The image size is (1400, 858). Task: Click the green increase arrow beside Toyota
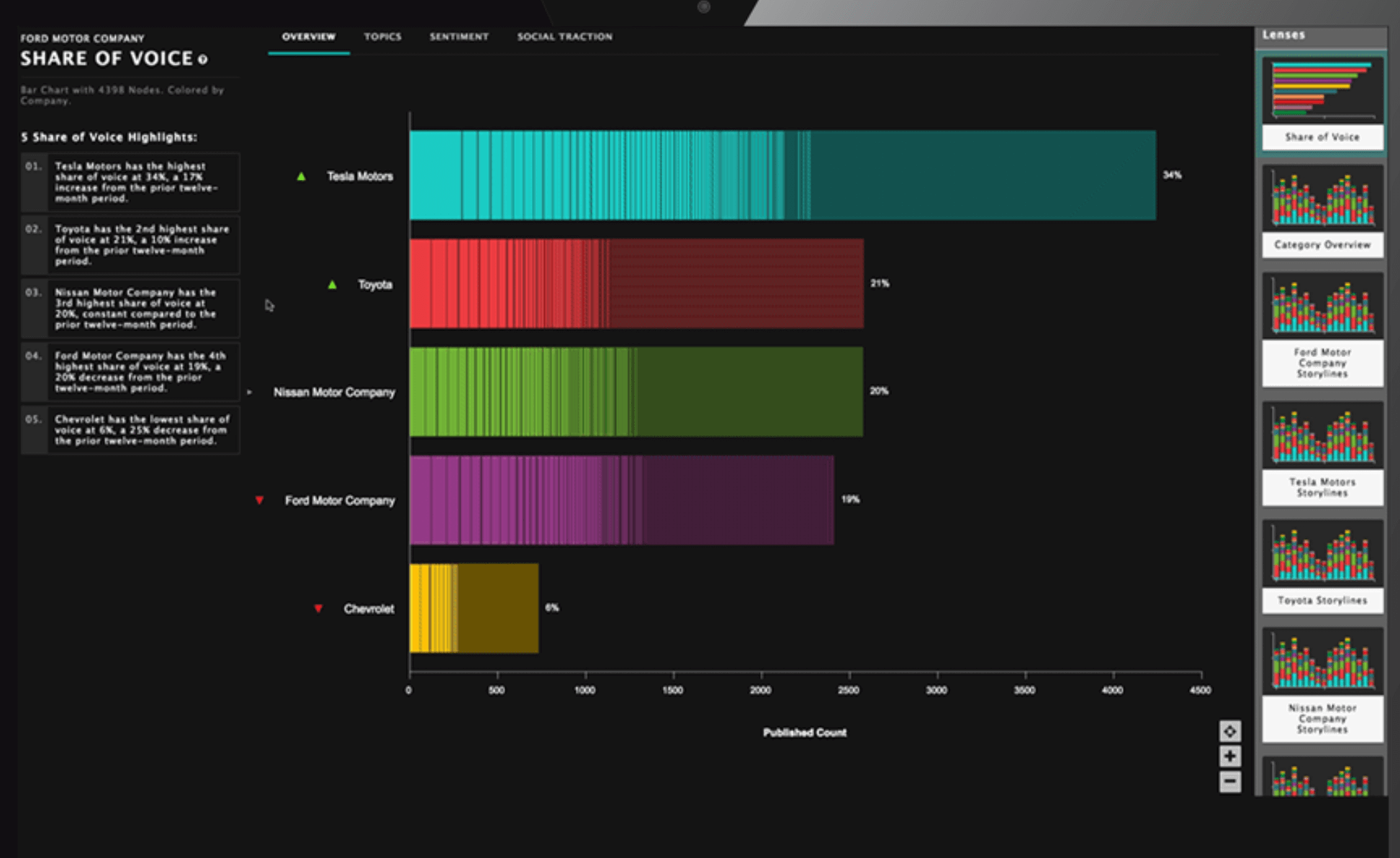tap(332, 284)
